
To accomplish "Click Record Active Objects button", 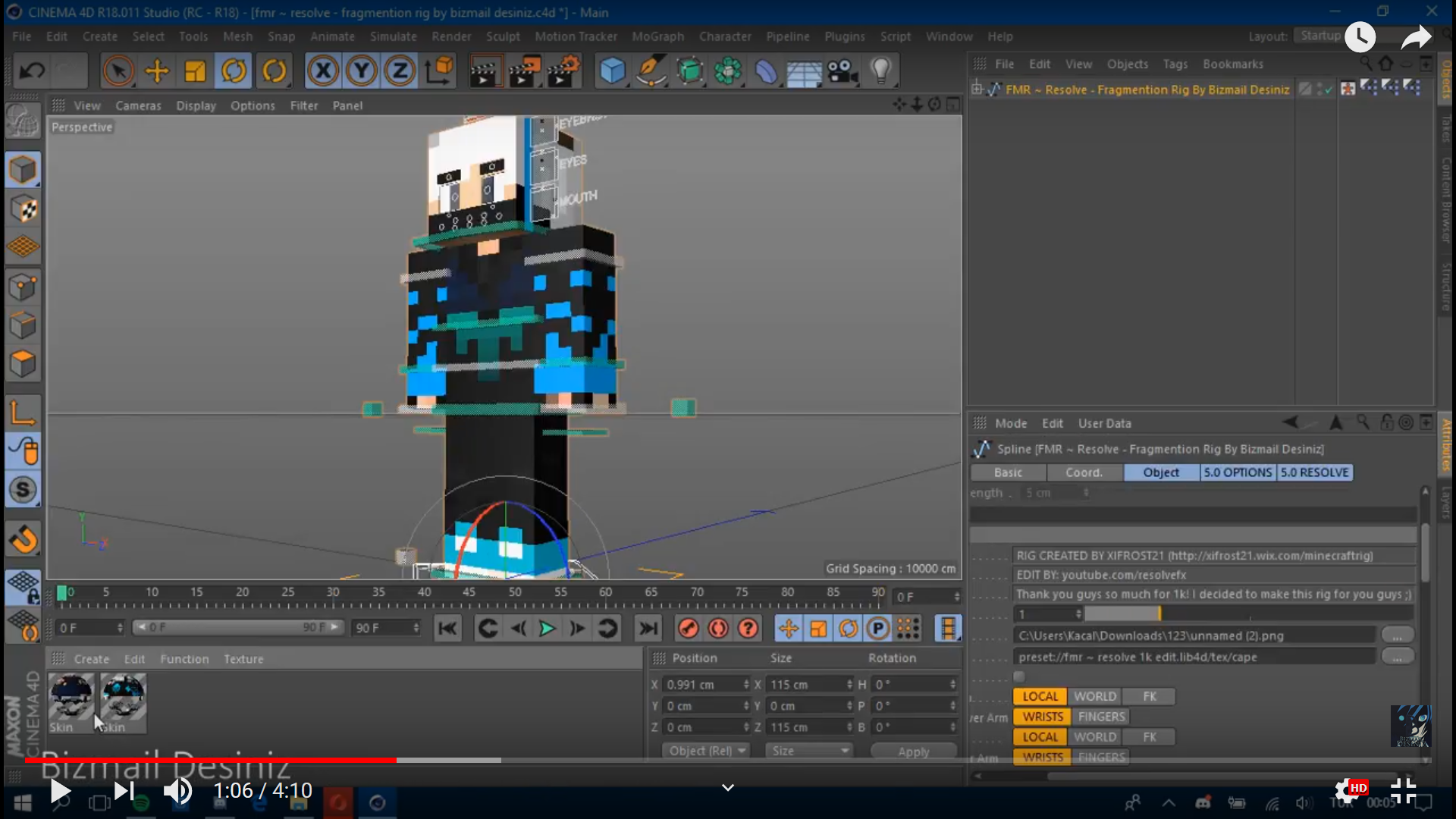I will [688, 628].
